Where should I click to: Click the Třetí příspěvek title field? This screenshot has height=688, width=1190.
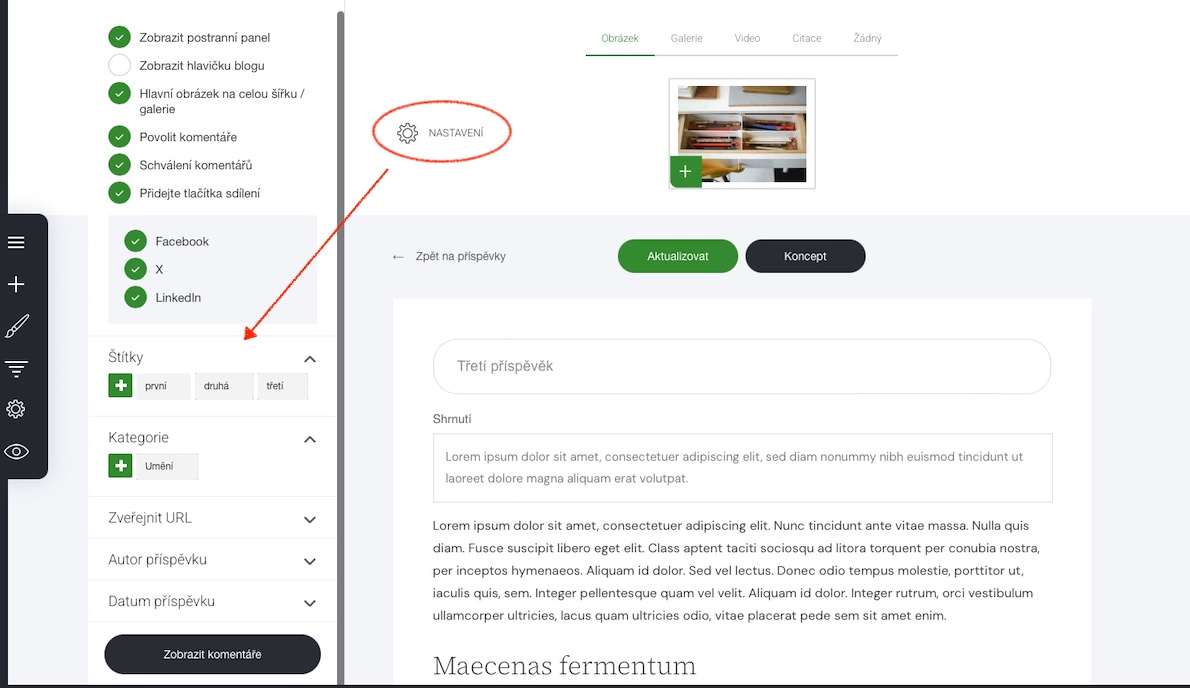741,366
